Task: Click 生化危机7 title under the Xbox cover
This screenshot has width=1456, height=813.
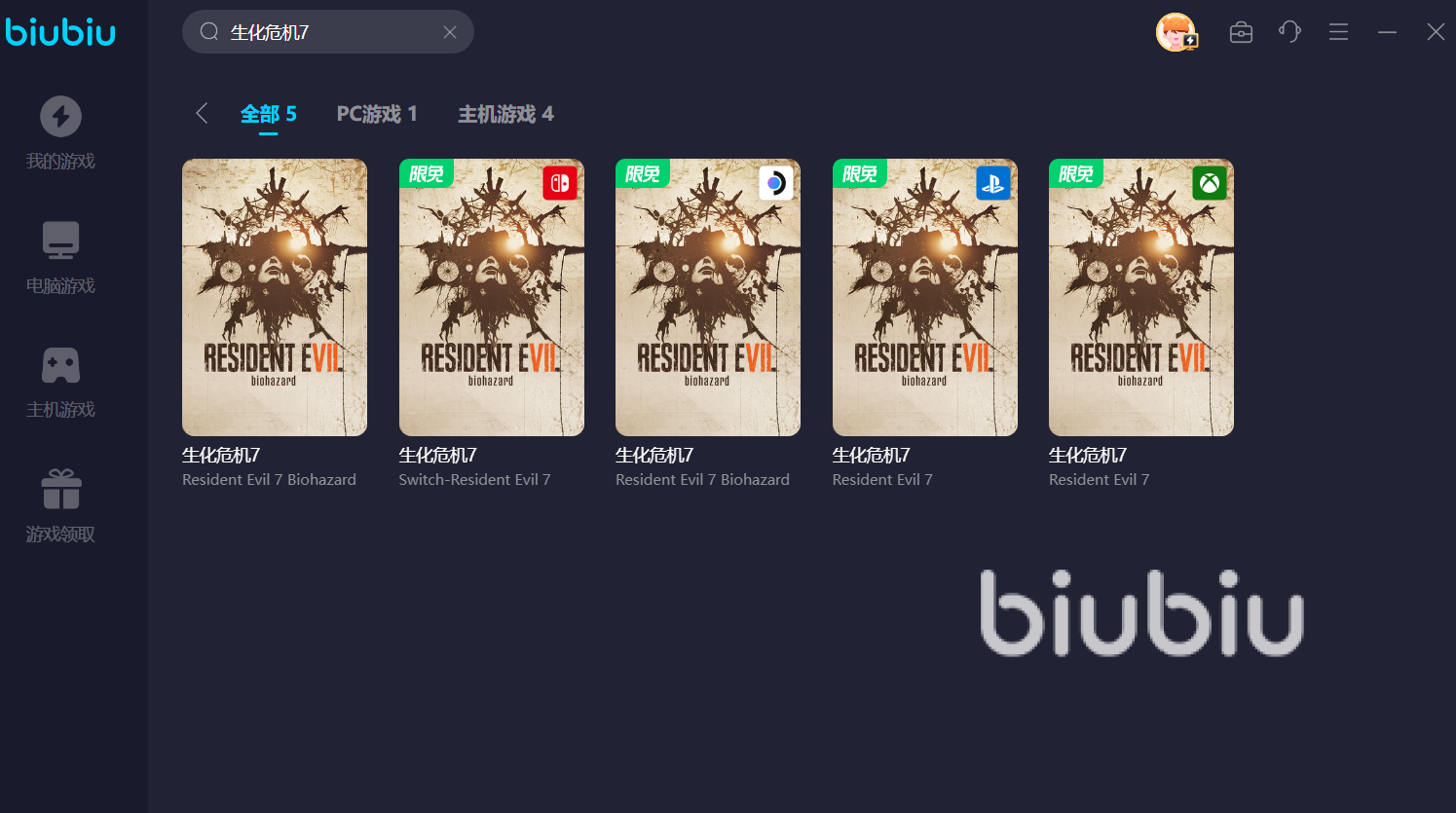Action: coord(1088,455)
